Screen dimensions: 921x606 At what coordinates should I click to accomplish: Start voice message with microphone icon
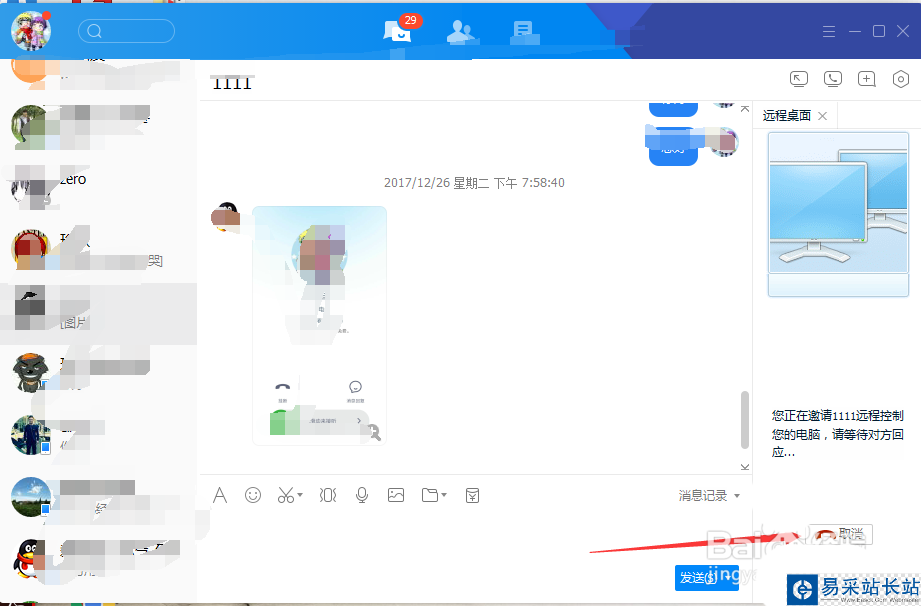click(x=362, y=495)
